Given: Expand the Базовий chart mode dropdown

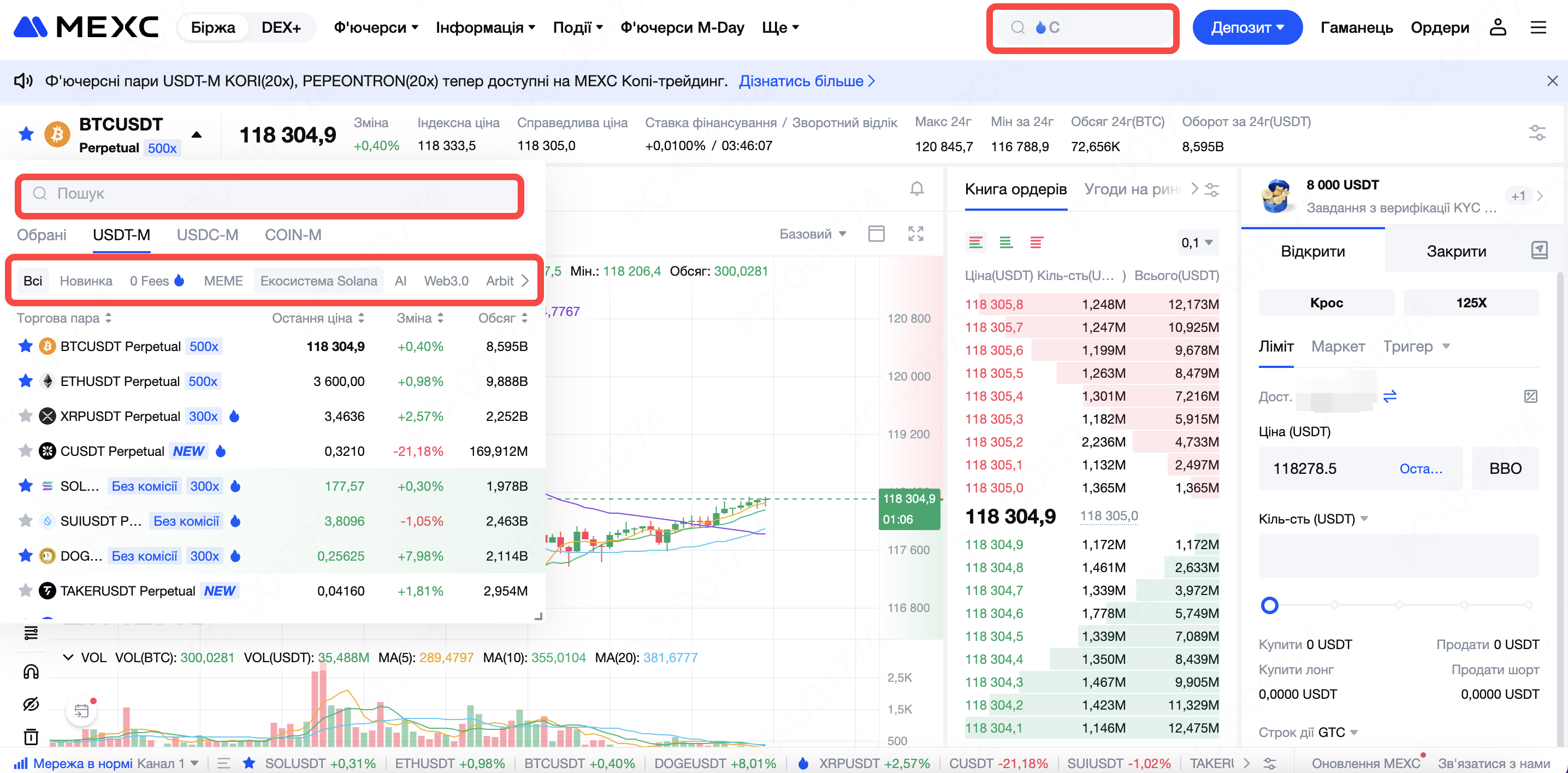Looking at the screenshot, I should point(813,234).
